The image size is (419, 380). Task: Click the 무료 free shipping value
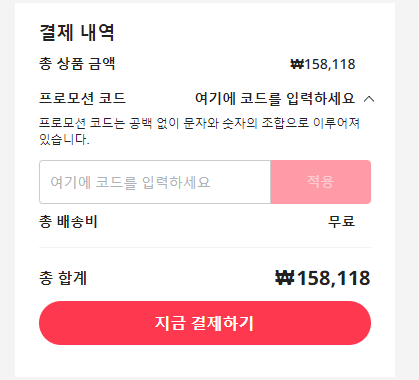(341, 222)
